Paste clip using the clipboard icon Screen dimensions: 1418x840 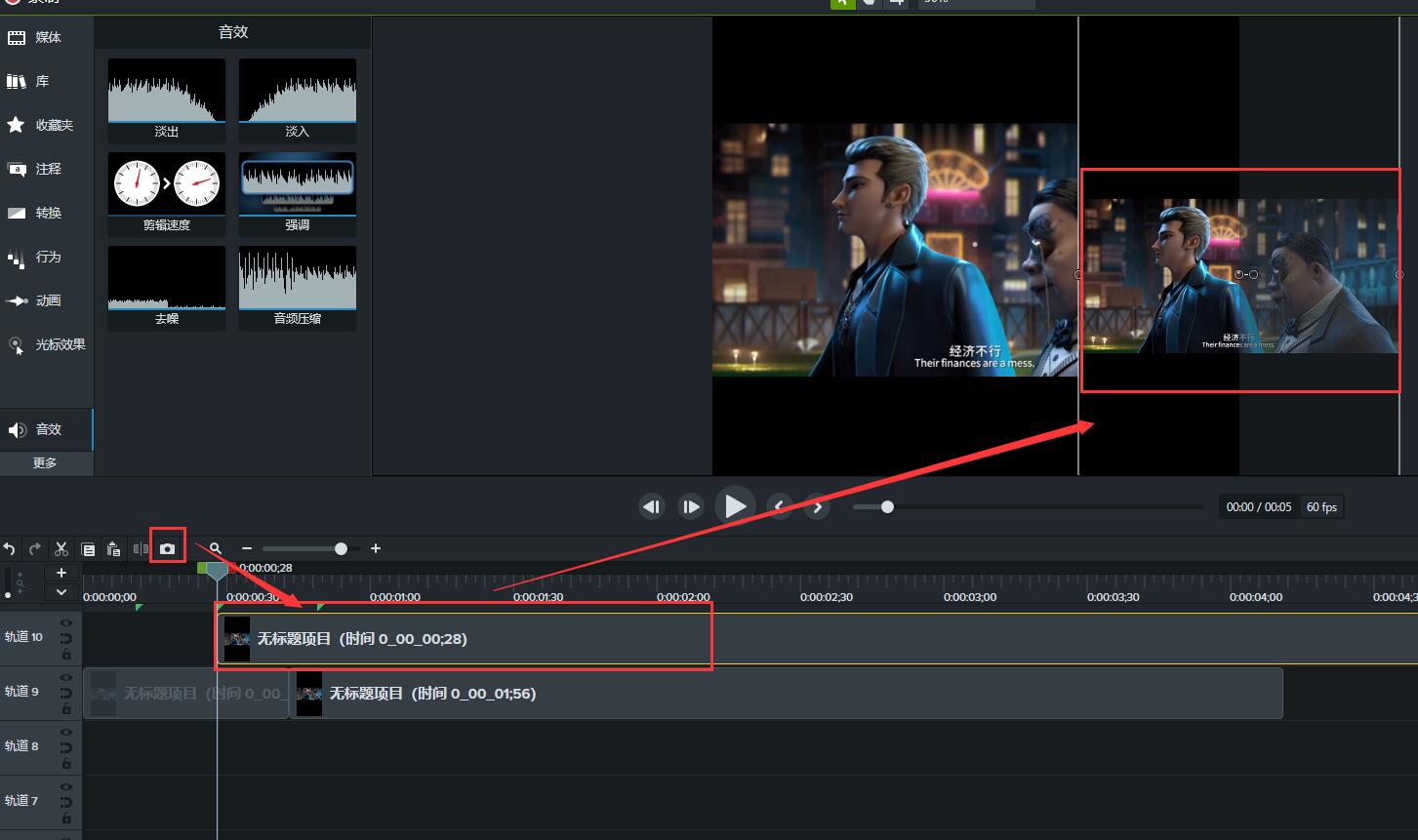point(113,549)
